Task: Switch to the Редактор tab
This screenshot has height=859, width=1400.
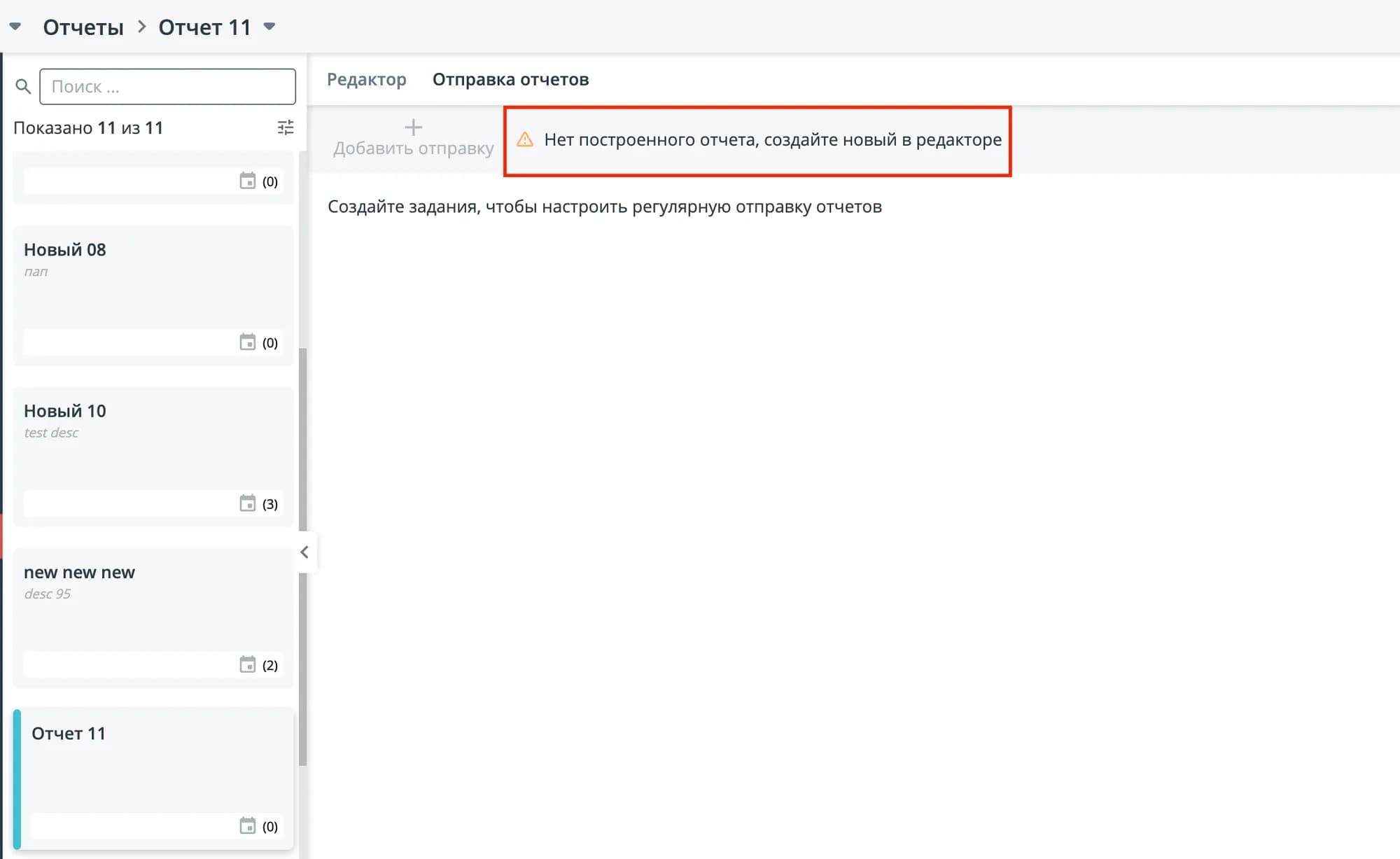Action: pyautogui.click(x=366, y=79)
